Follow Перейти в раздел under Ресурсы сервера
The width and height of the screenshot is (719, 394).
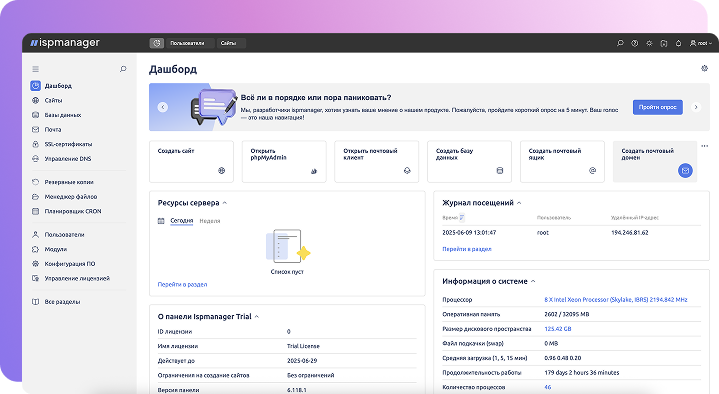[x=182, y=284]
